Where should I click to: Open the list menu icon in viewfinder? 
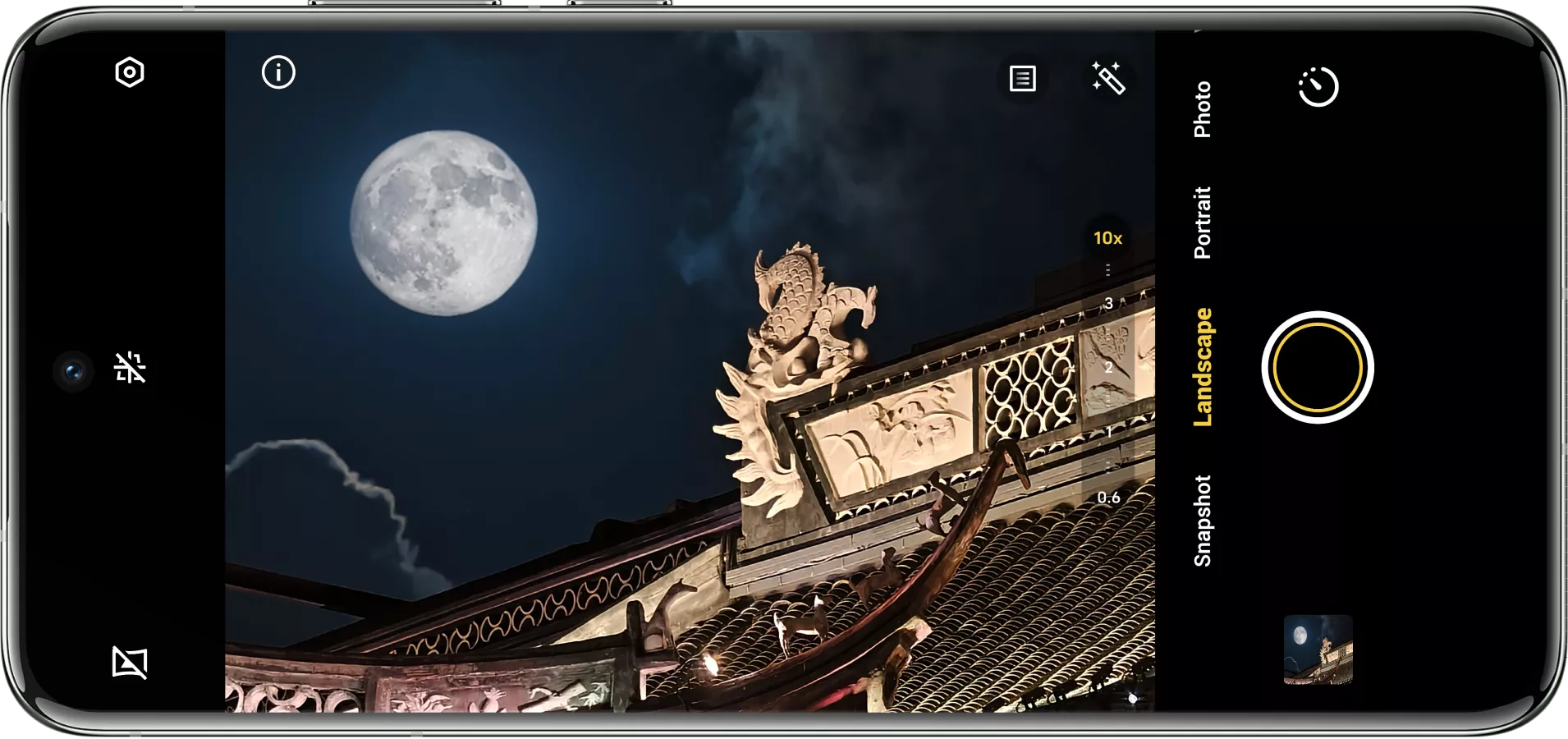[1022, 79]
